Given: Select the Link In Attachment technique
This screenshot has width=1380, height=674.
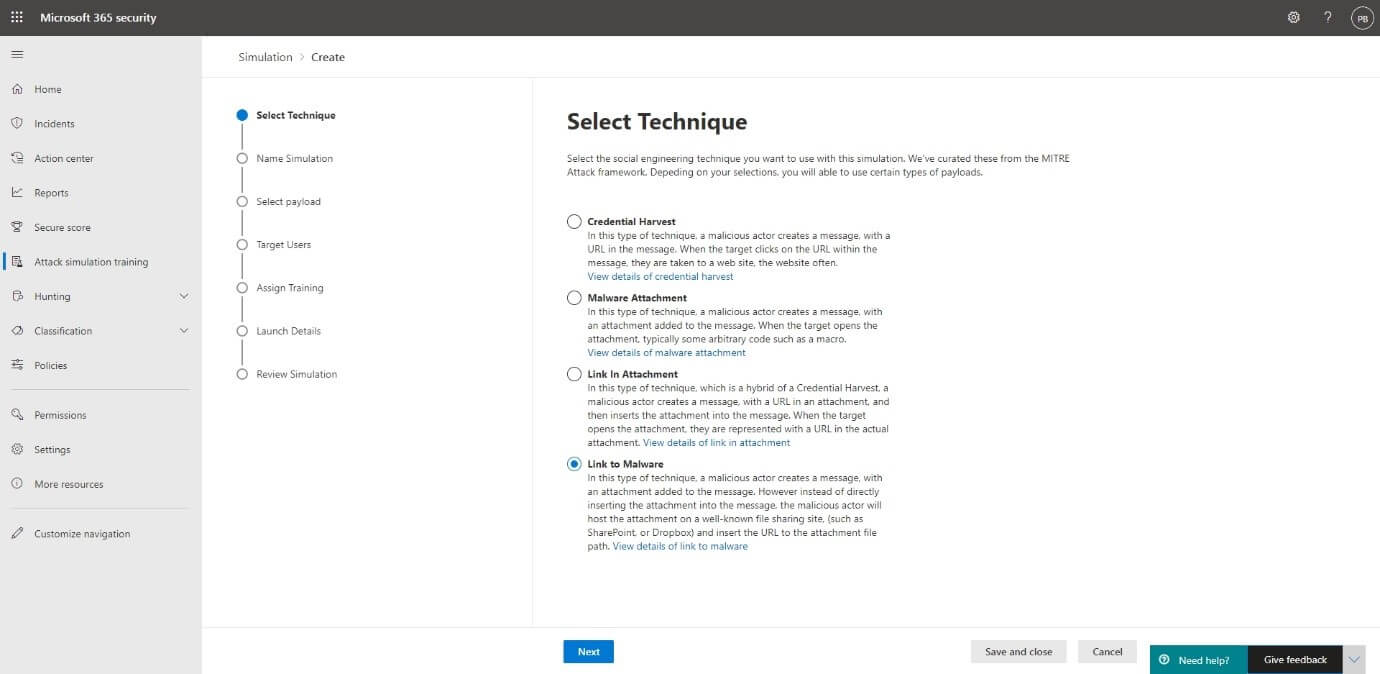Looking at the screenshot, I should [574, 374].
